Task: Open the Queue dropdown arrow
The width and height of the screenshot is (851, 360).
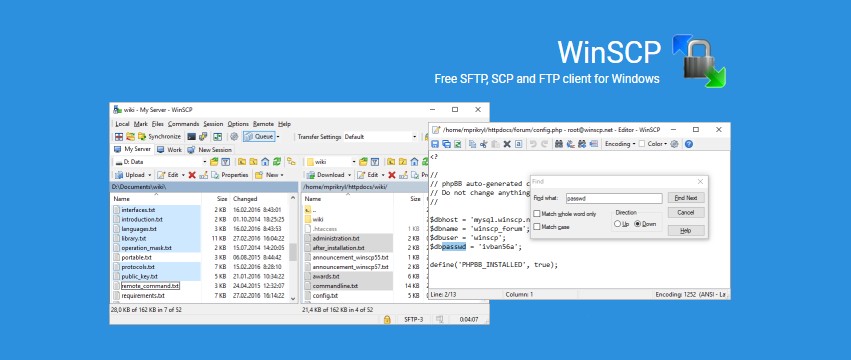Action: click(278, 136)
